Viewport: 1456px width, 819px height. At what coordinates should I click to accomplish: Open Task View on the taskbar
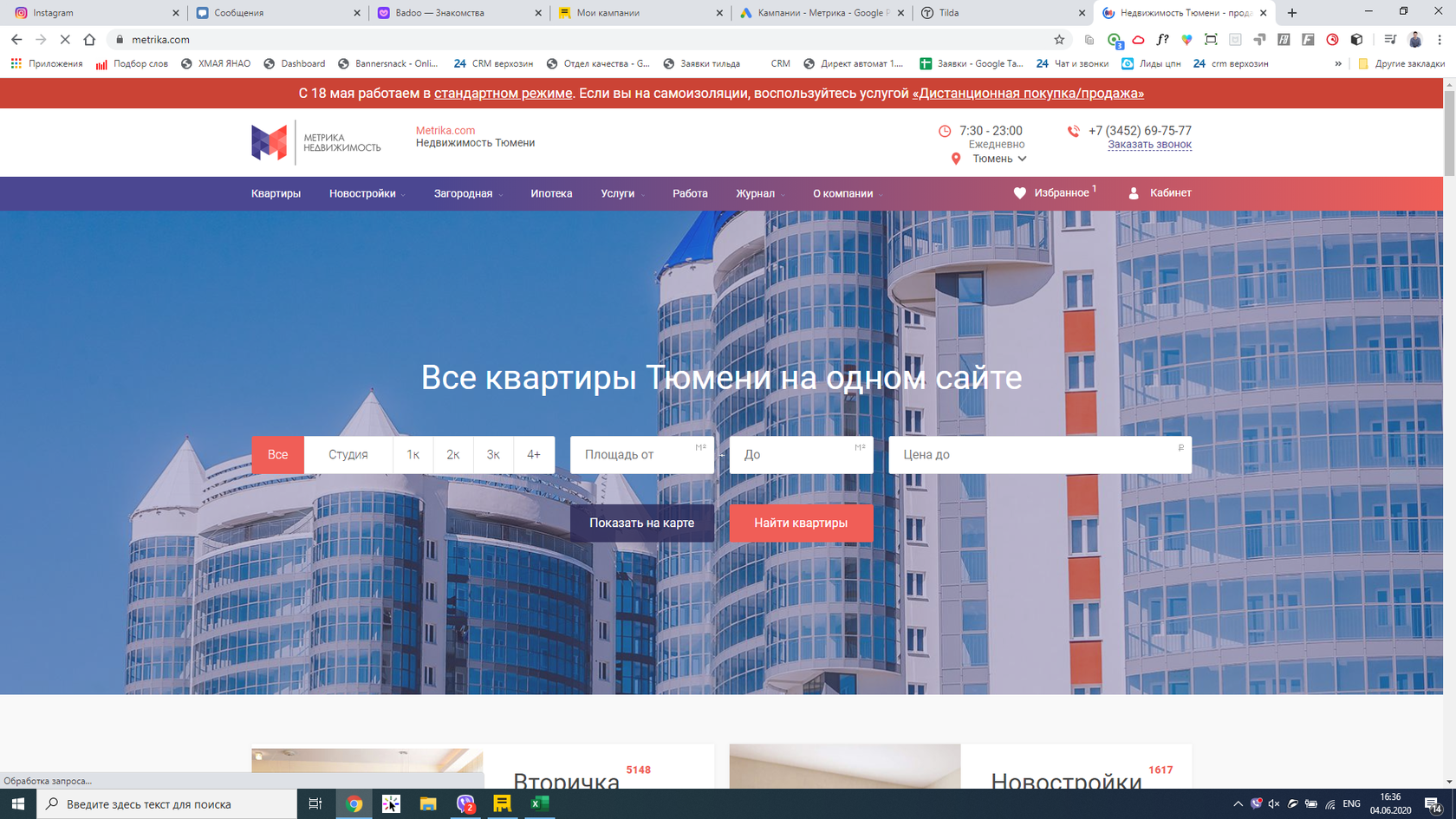click(315, 804)
